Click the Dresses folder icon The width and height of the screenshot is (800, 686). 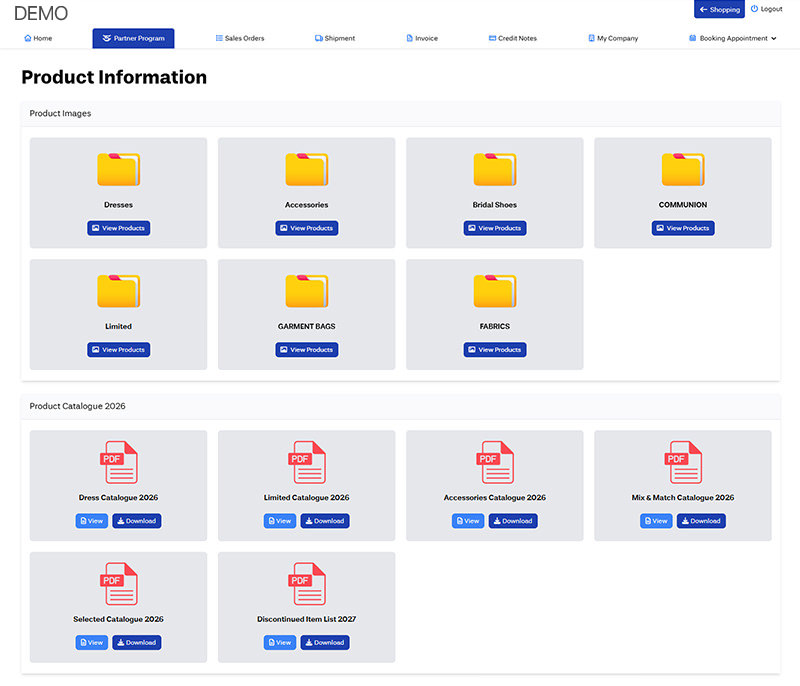(118, 170)
